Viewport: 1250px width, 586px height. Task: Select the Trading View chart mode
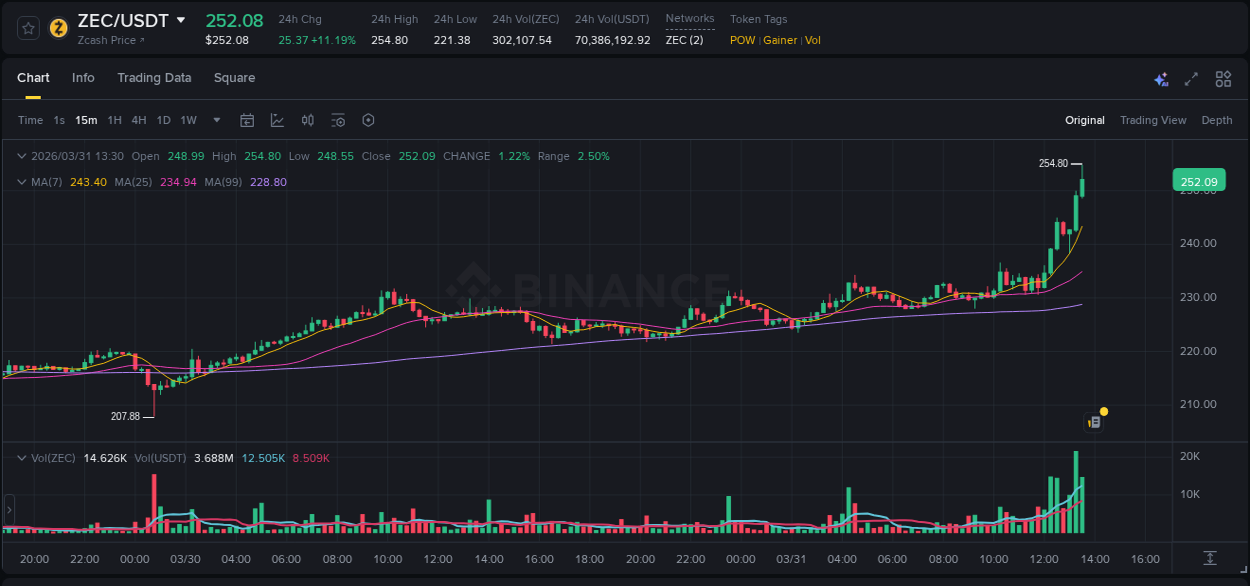point(1153,119)
